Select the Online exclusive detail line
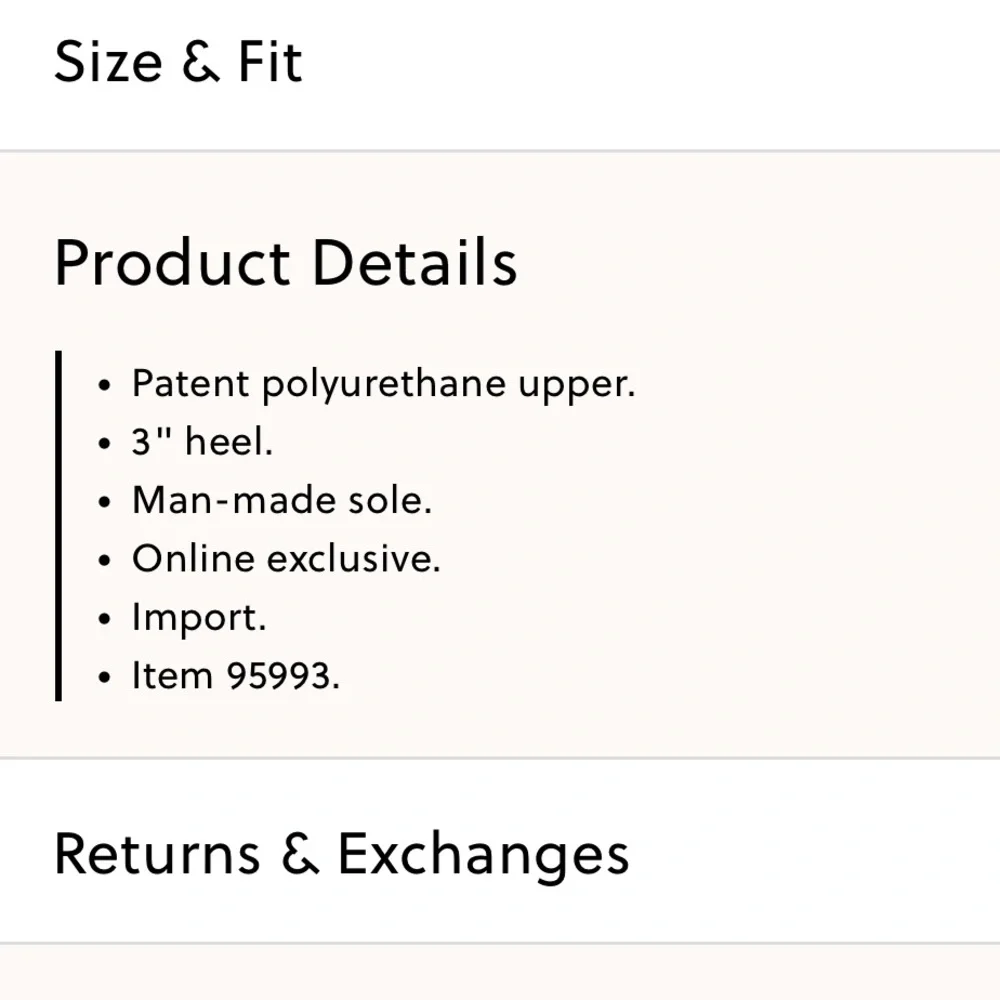Screen dimensions: 1000x1000 click(286, 559)
